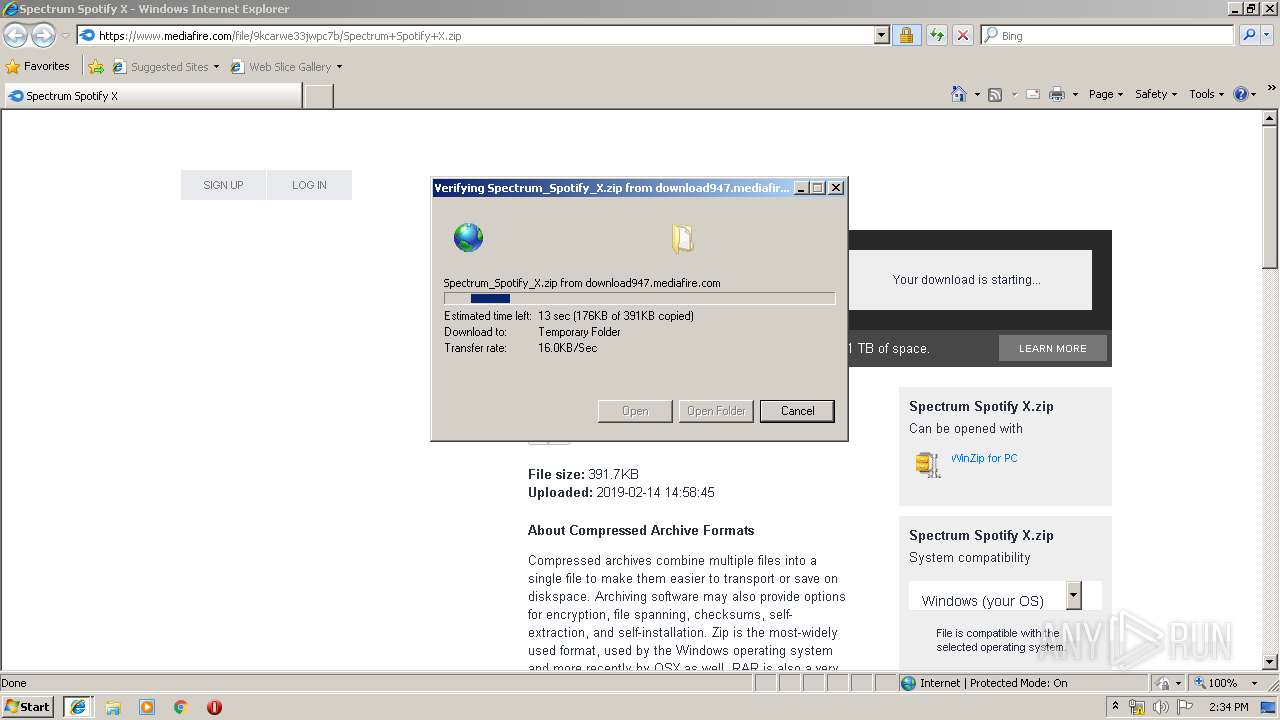Click the network tray icon
Viewport: 1280px width, 720px height.
tap(1137, 707)
